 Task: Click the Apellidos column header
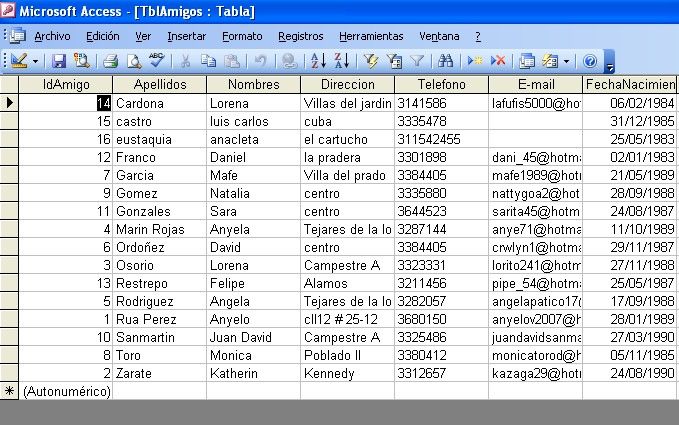coord(159,84)
